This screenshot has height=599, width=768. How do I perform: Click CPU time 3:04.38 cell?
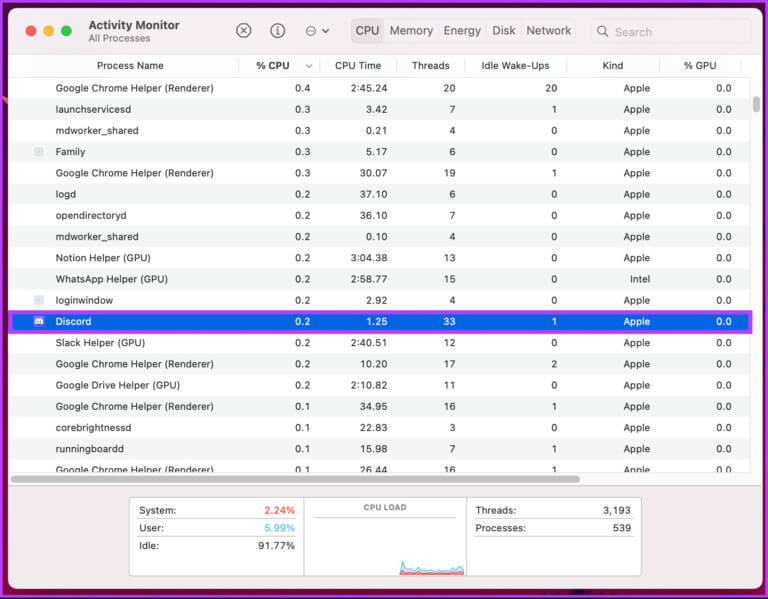[369, 258]
